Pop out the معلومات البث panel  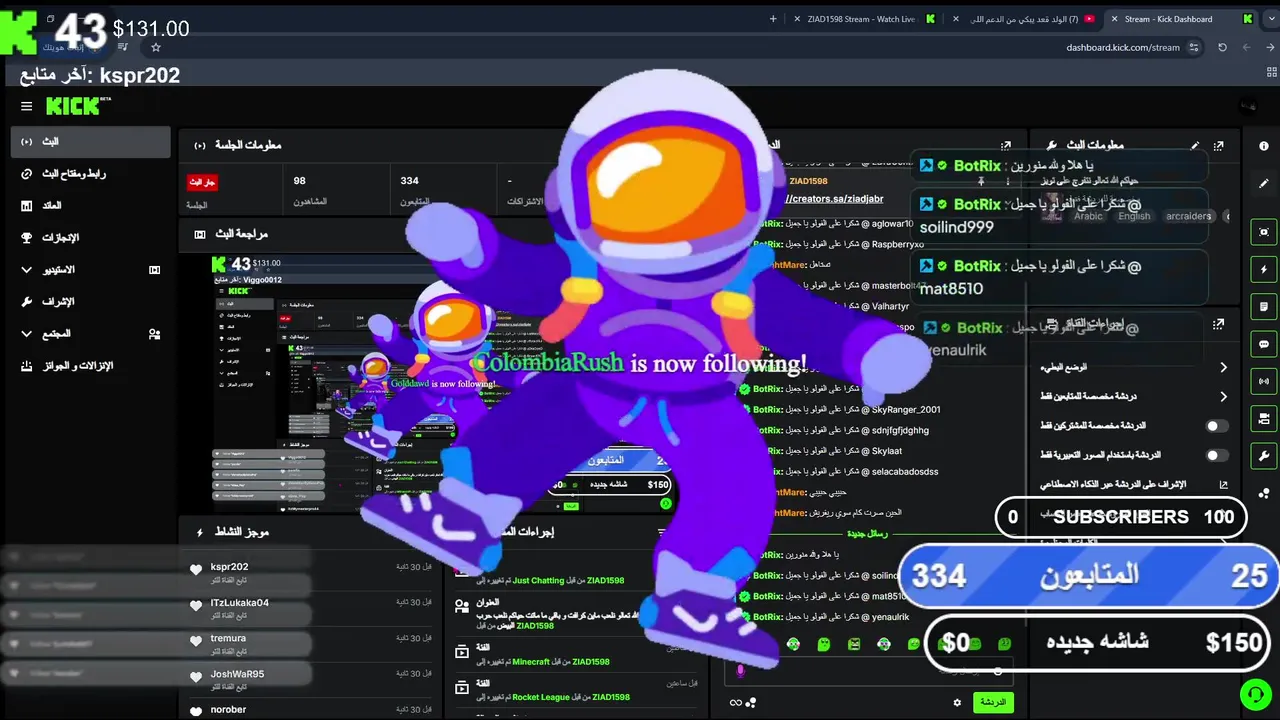point(1219,146)
